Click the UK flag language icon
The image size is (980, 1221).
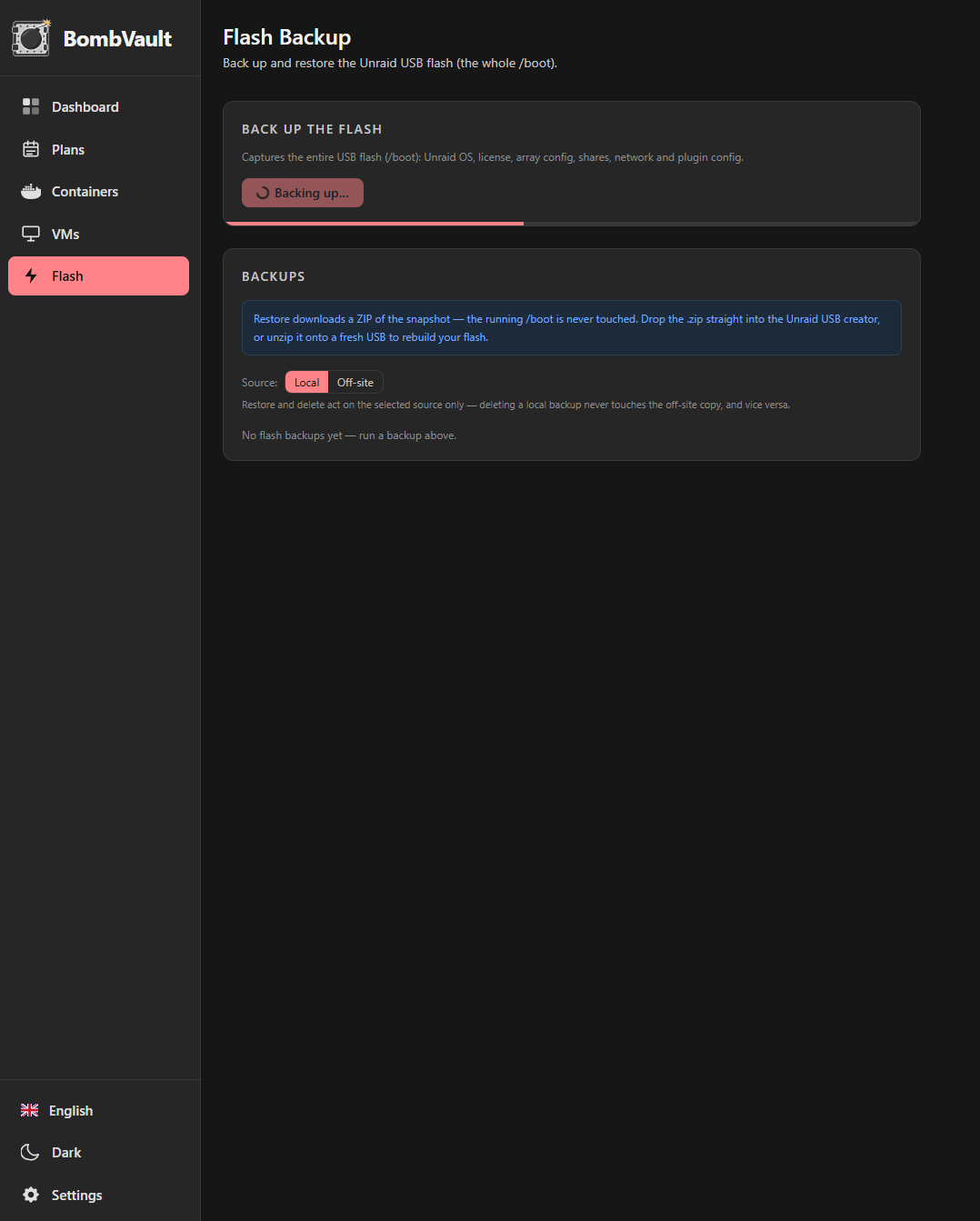[x=30, y=1110]
